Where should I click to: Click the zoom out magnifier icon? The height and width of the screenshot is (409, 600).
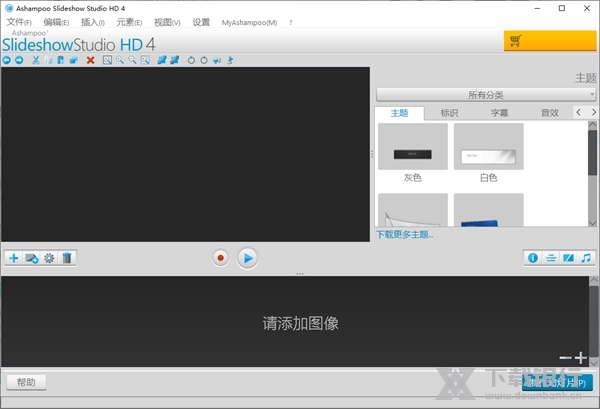coord(132,60)
